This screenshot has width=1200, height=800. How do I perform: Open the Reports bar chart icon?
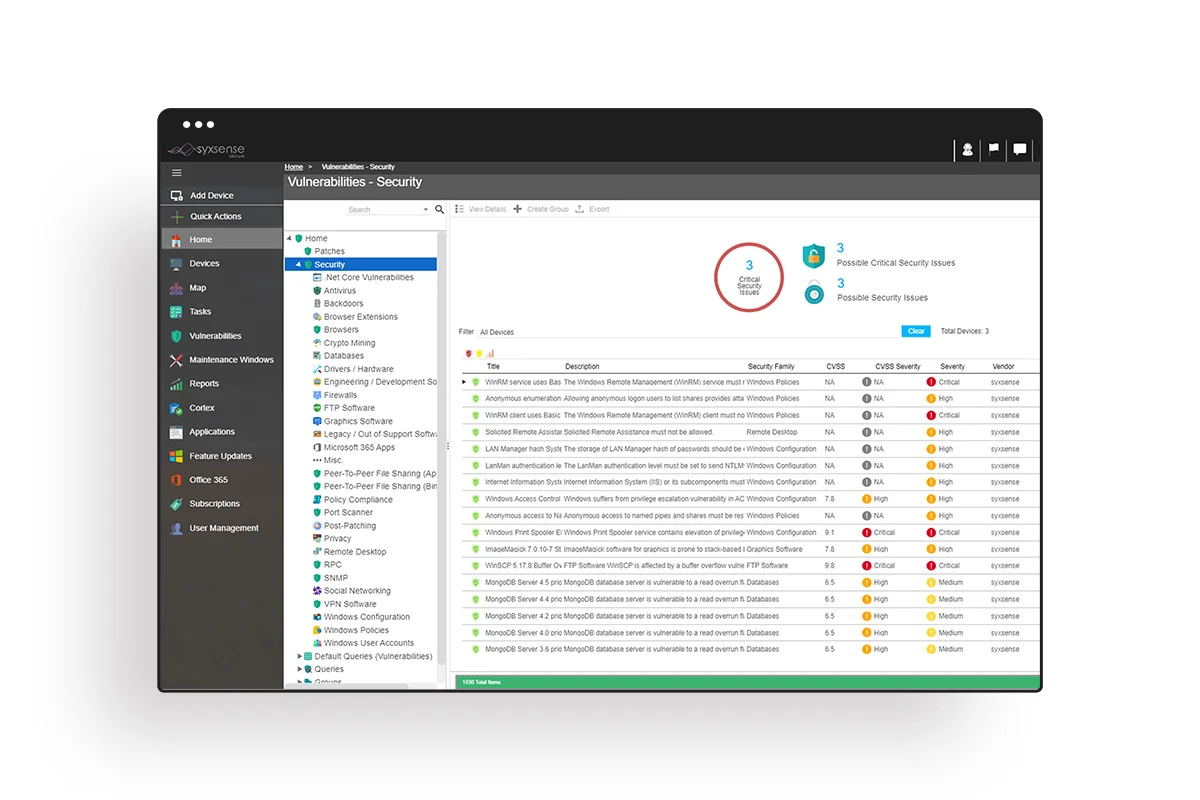point(177,384)
